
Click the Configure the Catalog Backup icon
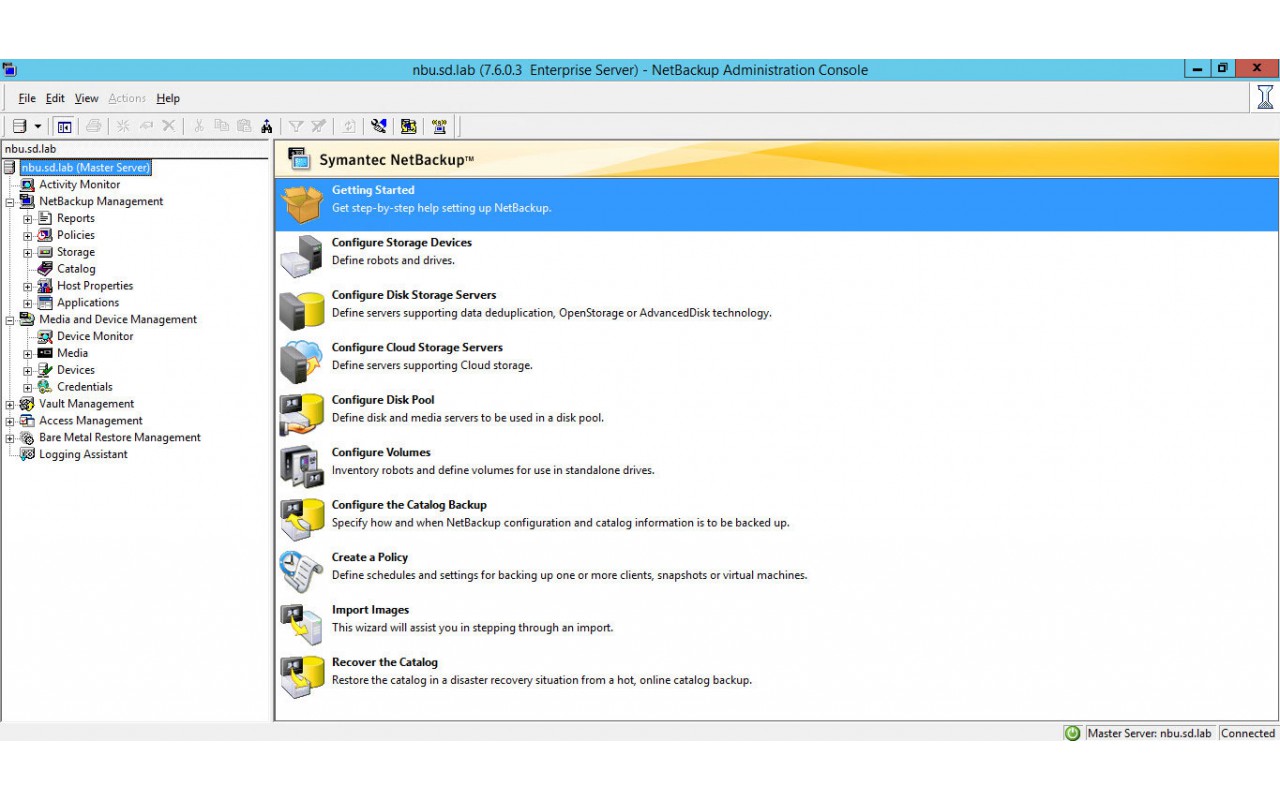click(302, 519)
